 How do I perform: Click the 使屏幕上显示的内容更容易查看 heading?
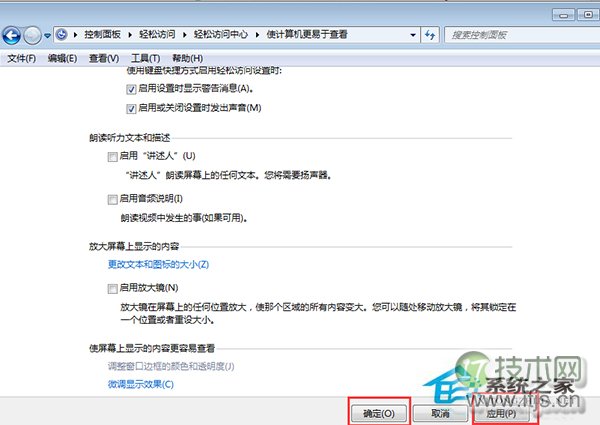(152, 348)
